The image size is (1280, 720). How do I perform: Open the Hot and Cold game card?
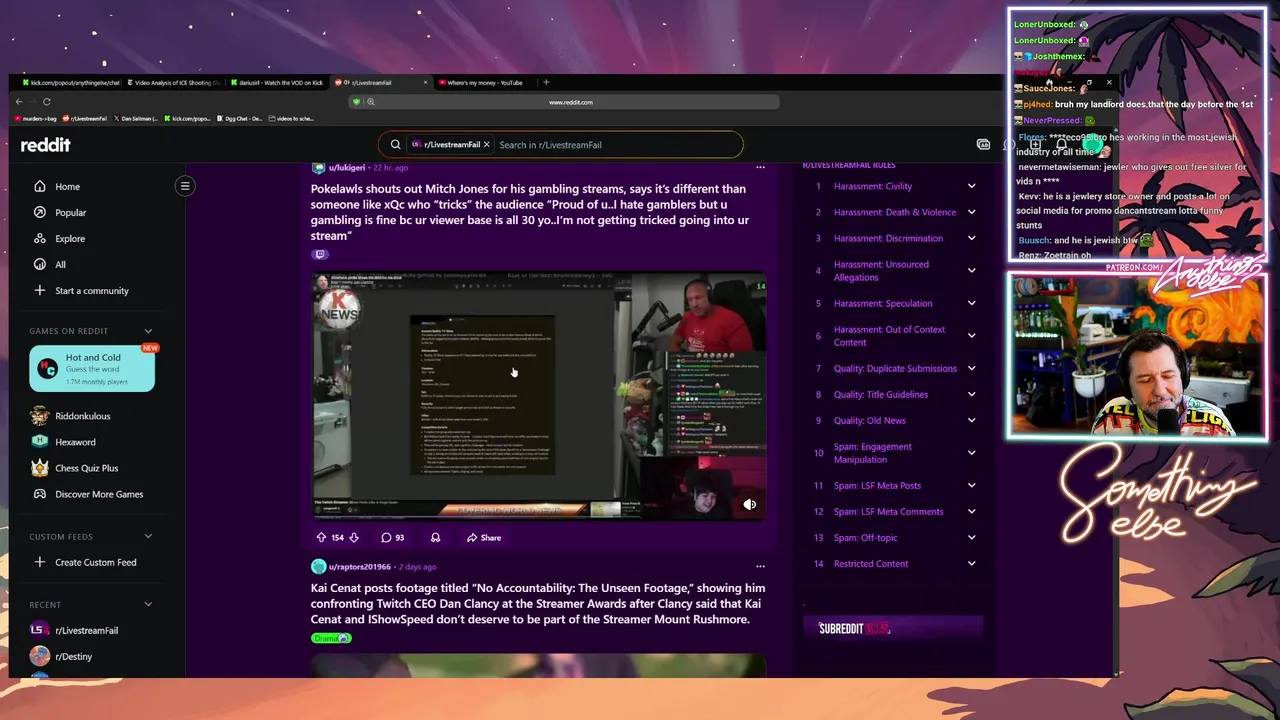coord(92,369)
